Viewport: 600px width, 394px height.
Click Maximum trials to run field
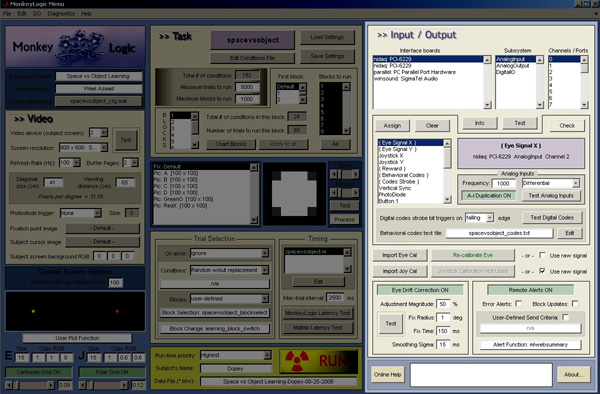(x=247, y=87)
